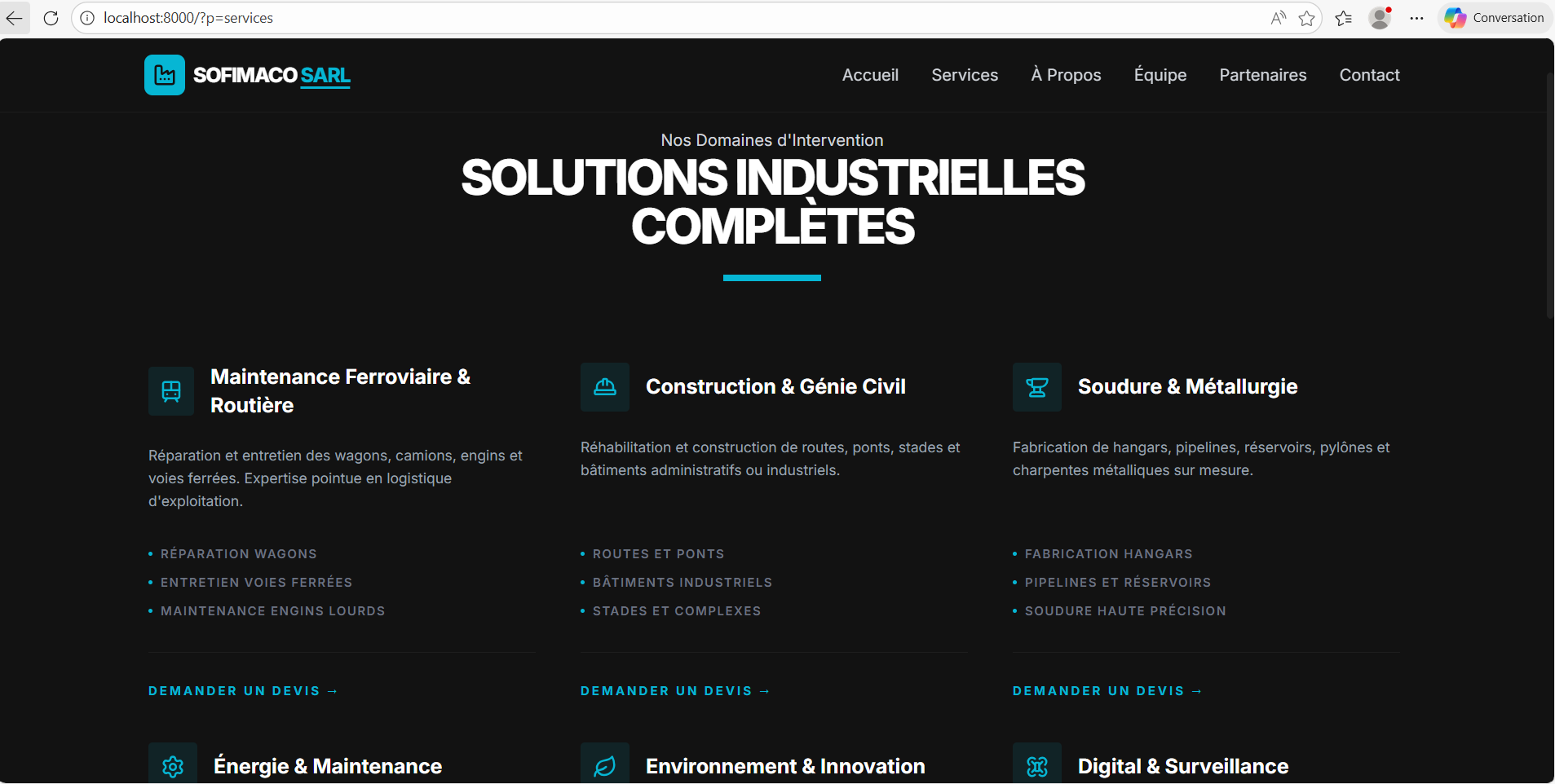Go to the Services navigation item
The width and height of the screenshot is (1555, 784).
[965, 75]
